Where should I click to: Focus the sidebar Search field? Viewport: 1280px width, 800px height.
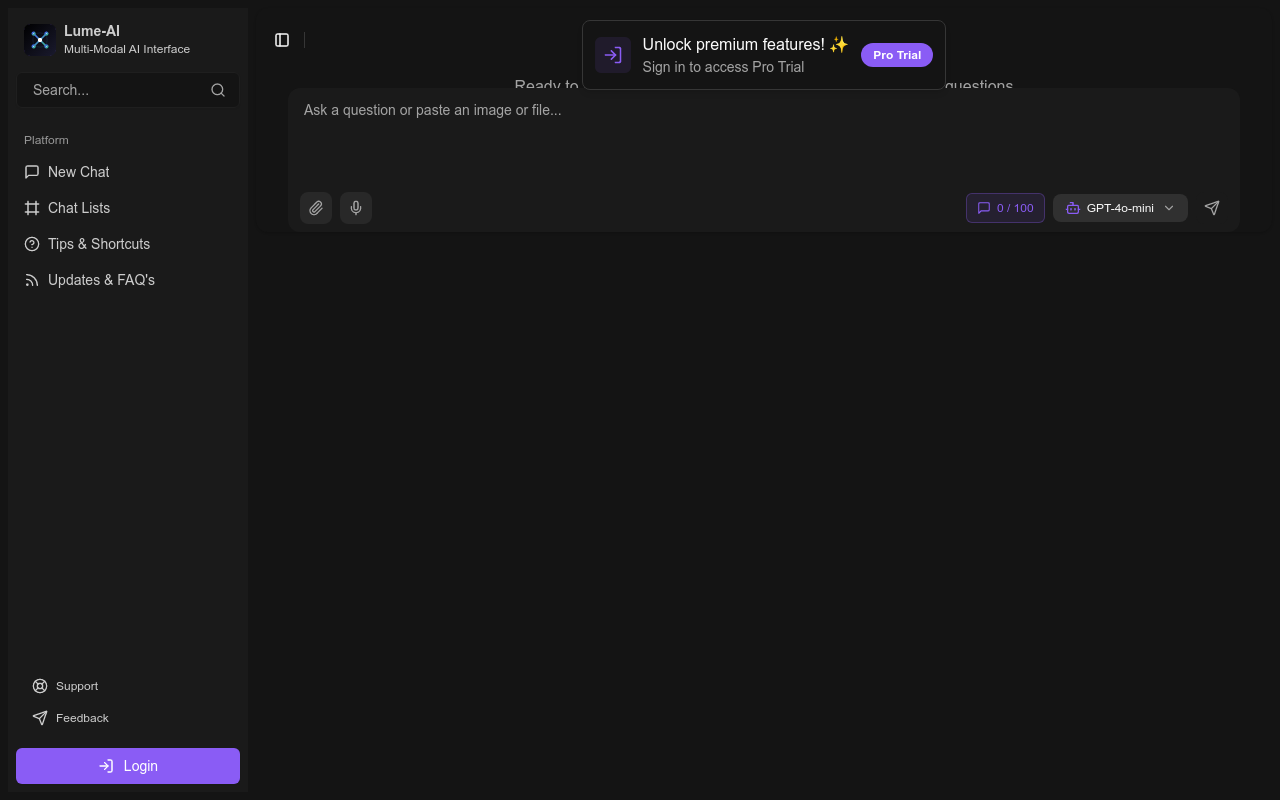tap(115, 90)
